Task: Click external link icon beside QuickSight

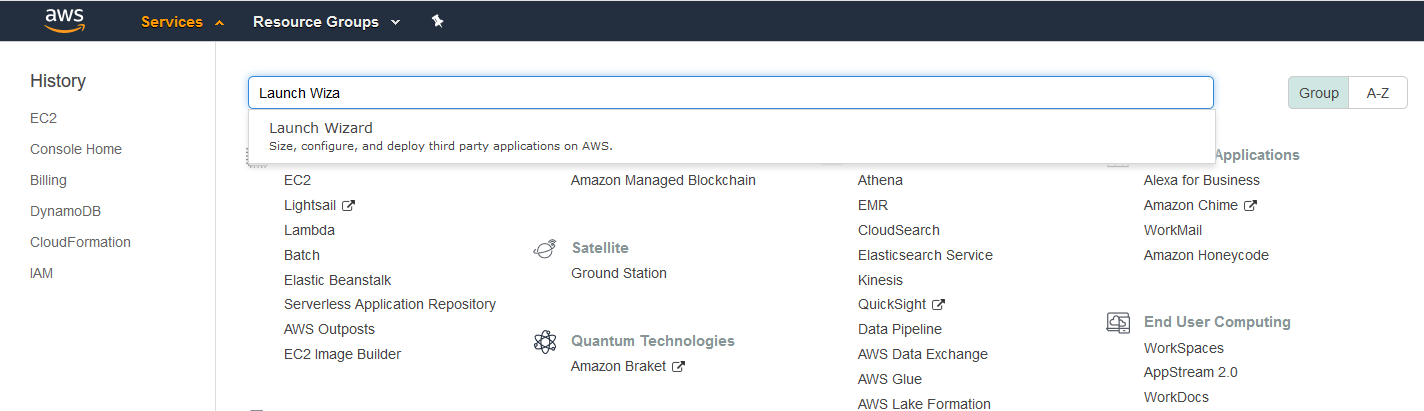Action: 938,304
